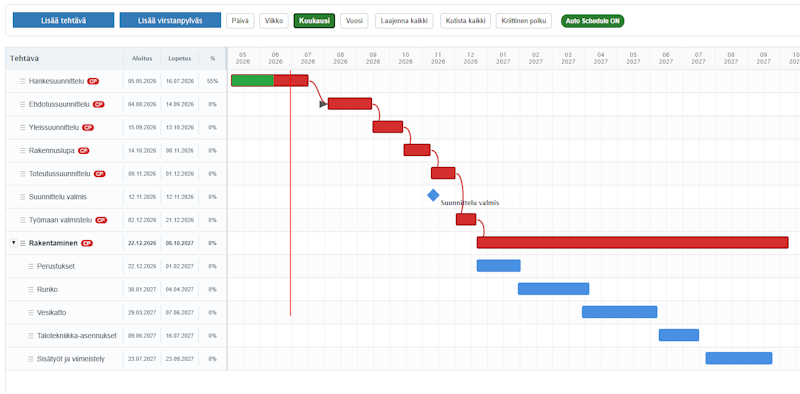
Task: Click the green progress section of Hankesuunnittelu bar
Action: 253,81
